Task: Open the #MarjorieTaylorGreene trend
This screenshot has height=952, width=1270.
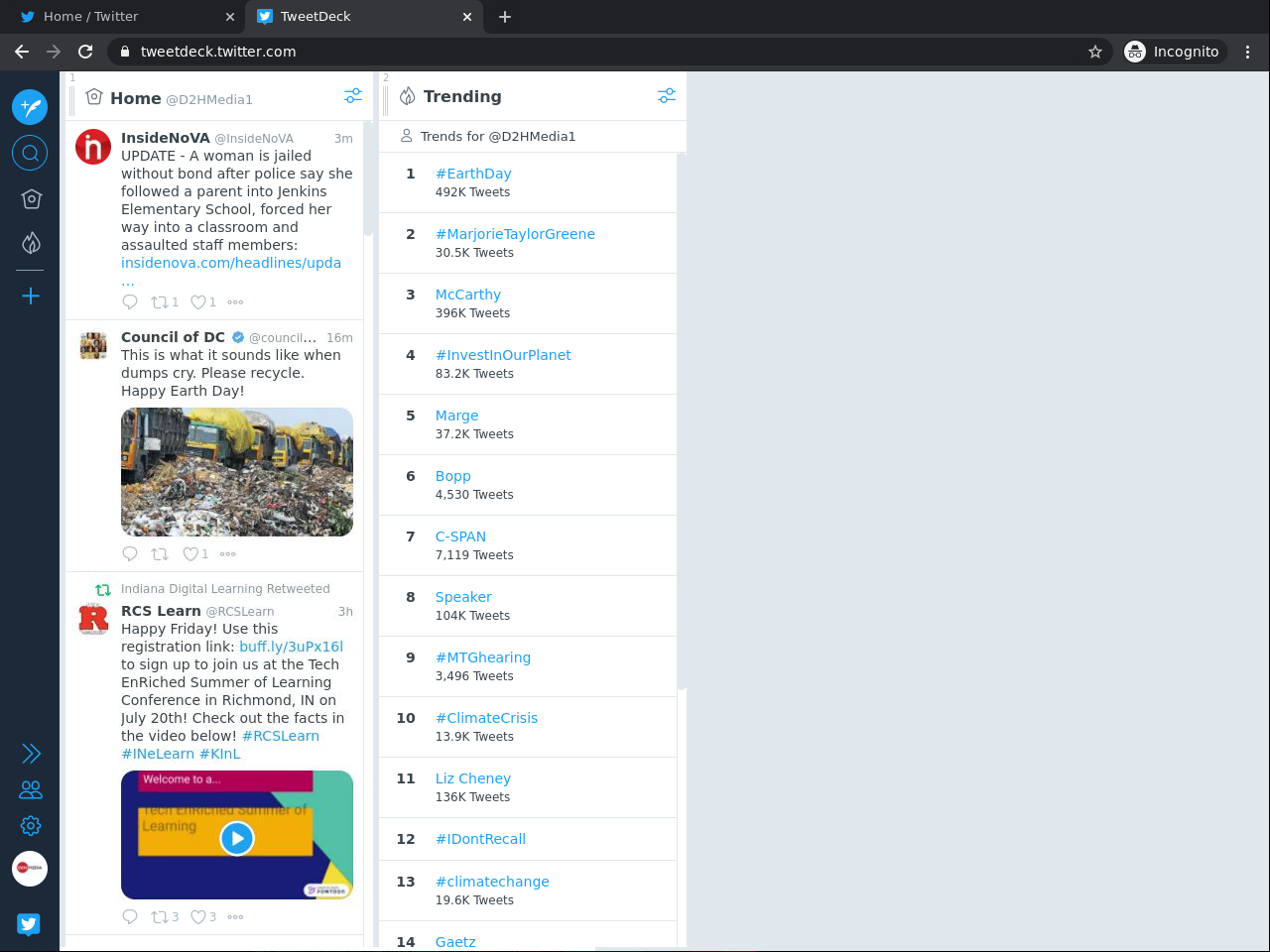Action: click(x=515, y=234)
